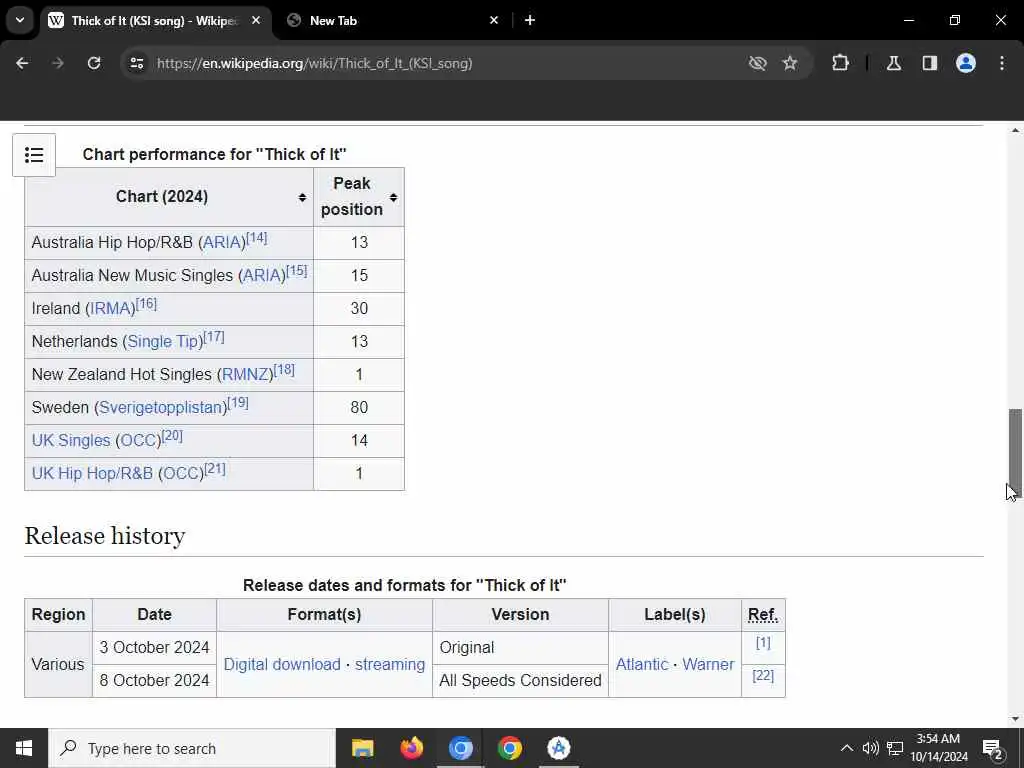Jump to reference [20]
This screenshot has width=1024, height=768.
click(172, 436)
